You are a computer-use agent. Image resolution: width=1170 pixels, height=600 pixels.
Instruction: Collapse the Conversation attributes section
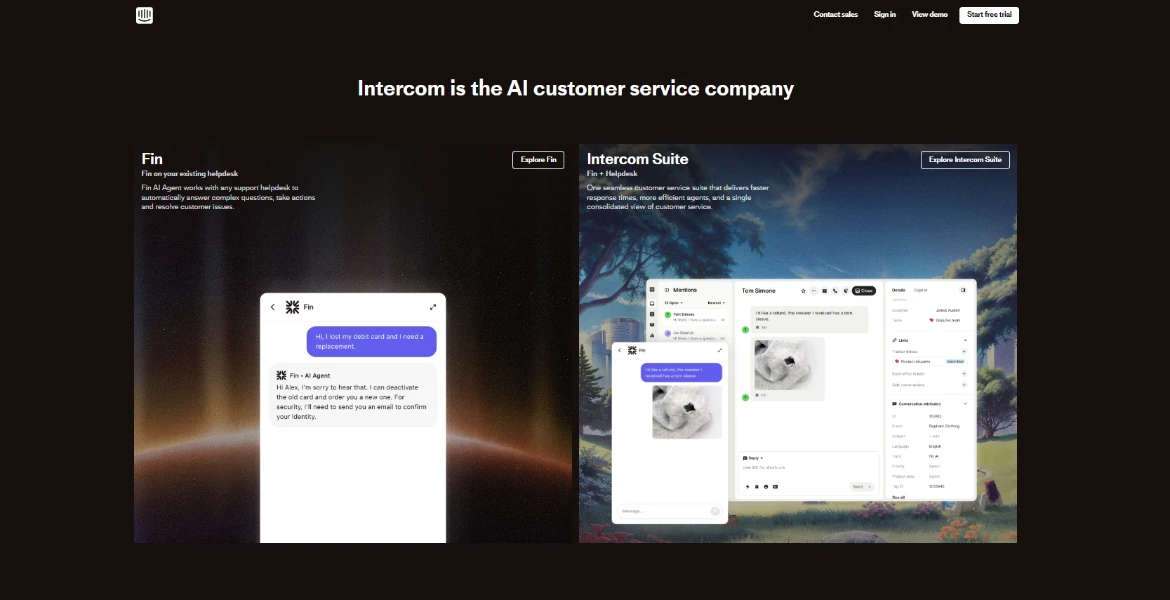pos(963,403)
